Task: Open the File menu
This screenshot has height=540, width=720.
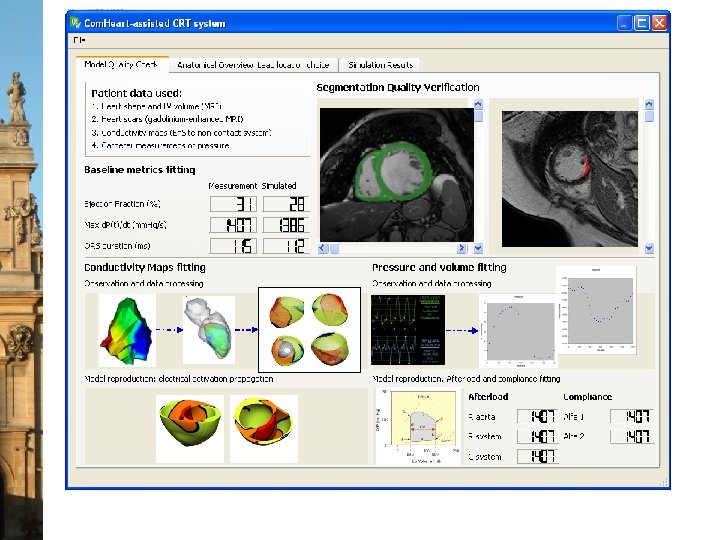Action: coord(79,40)
